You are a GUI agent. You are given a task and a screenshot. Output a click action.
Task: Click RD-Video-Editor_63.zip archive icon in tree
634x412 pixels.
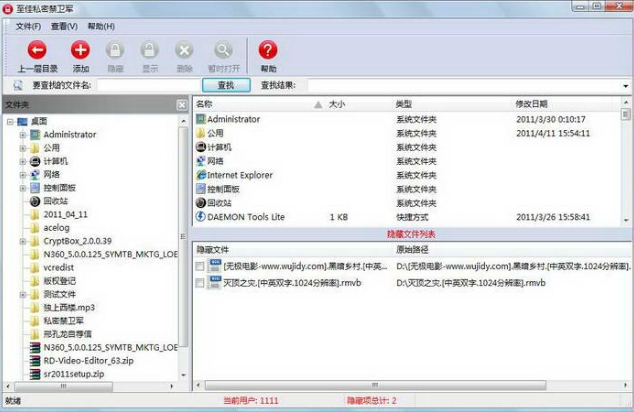[35, 361]
